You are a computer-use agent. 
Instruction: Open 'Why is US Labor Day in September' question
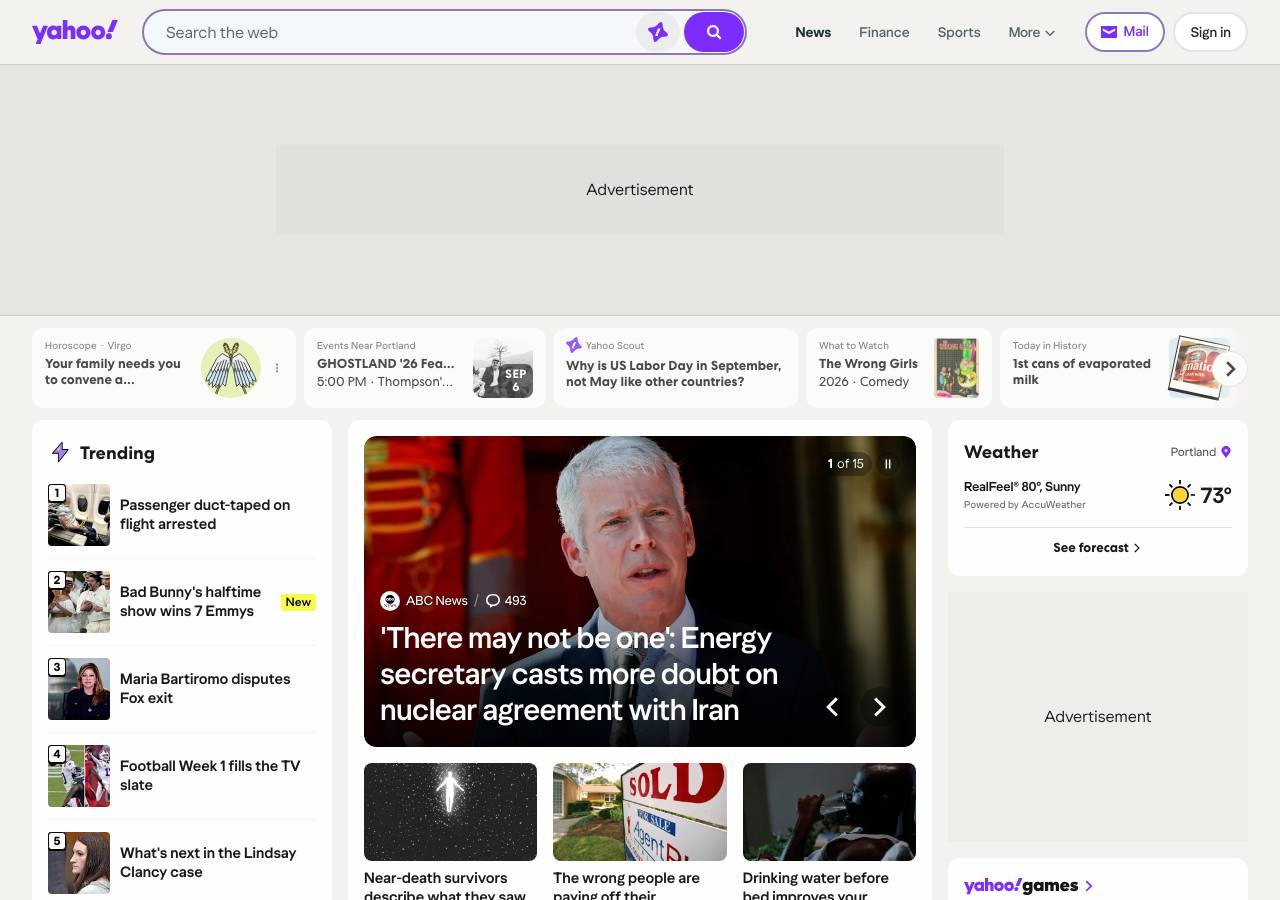[673, 373]
